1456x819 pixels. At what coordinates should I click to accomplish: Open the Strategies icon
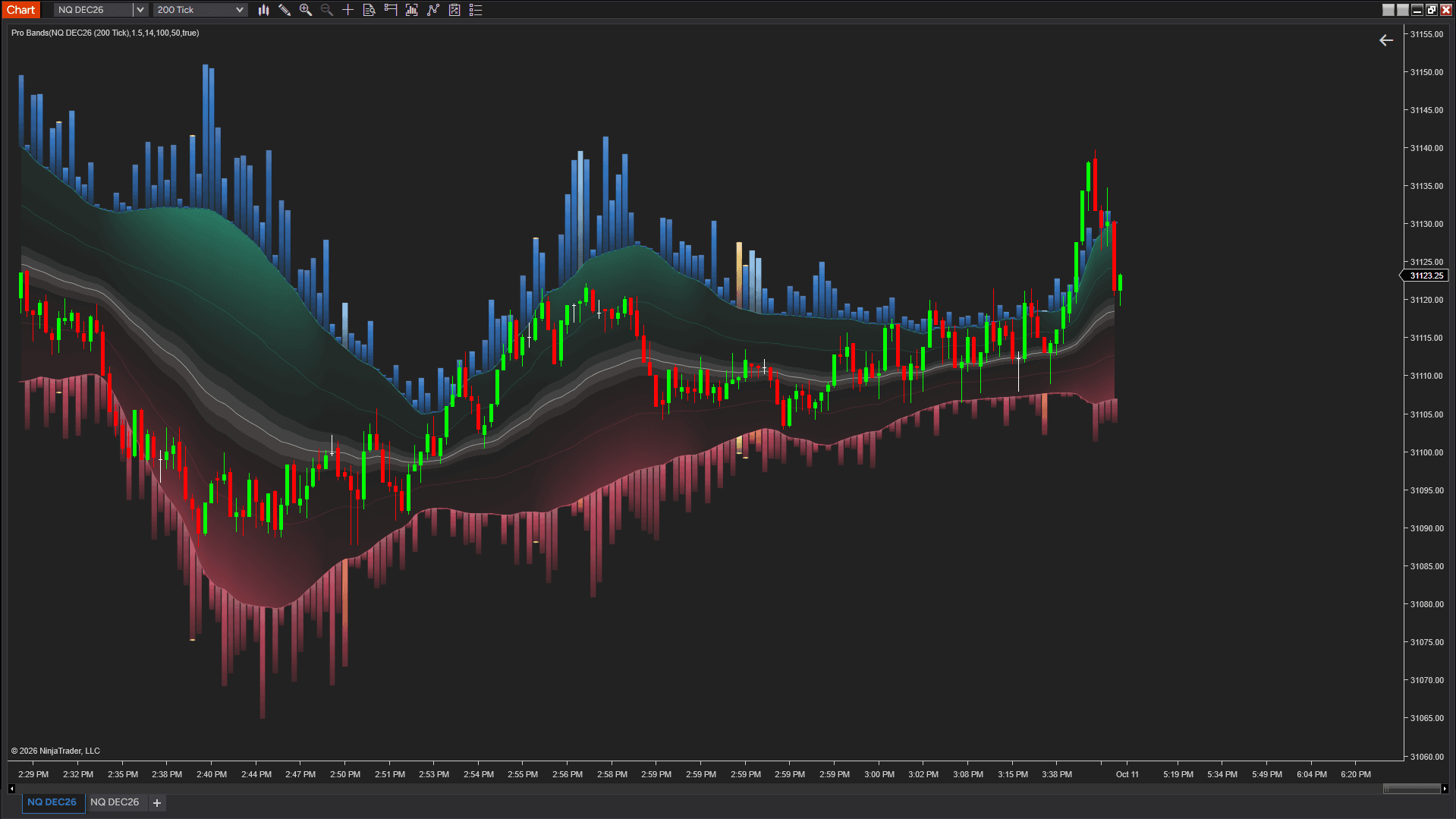[433, 10]
